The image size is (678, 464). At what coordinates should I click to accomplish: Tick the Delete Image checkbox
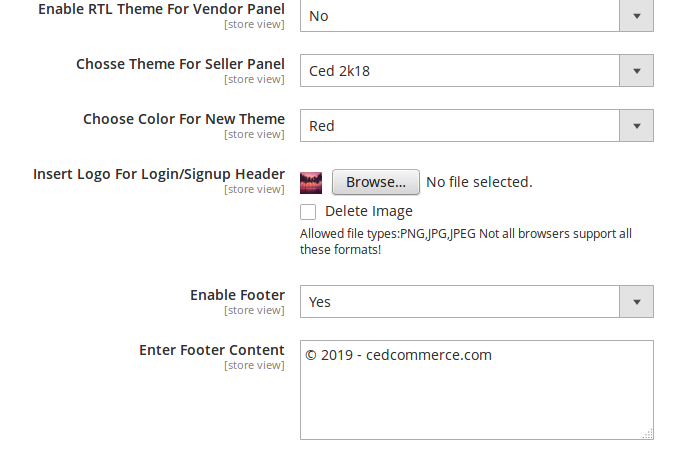[308, 212]
